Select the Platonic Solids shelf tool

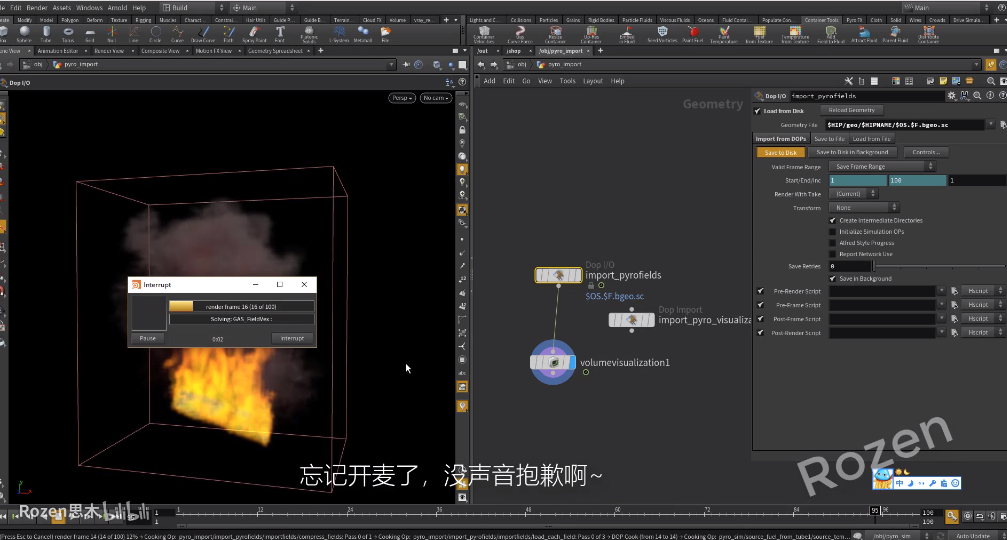pos(309,33)
